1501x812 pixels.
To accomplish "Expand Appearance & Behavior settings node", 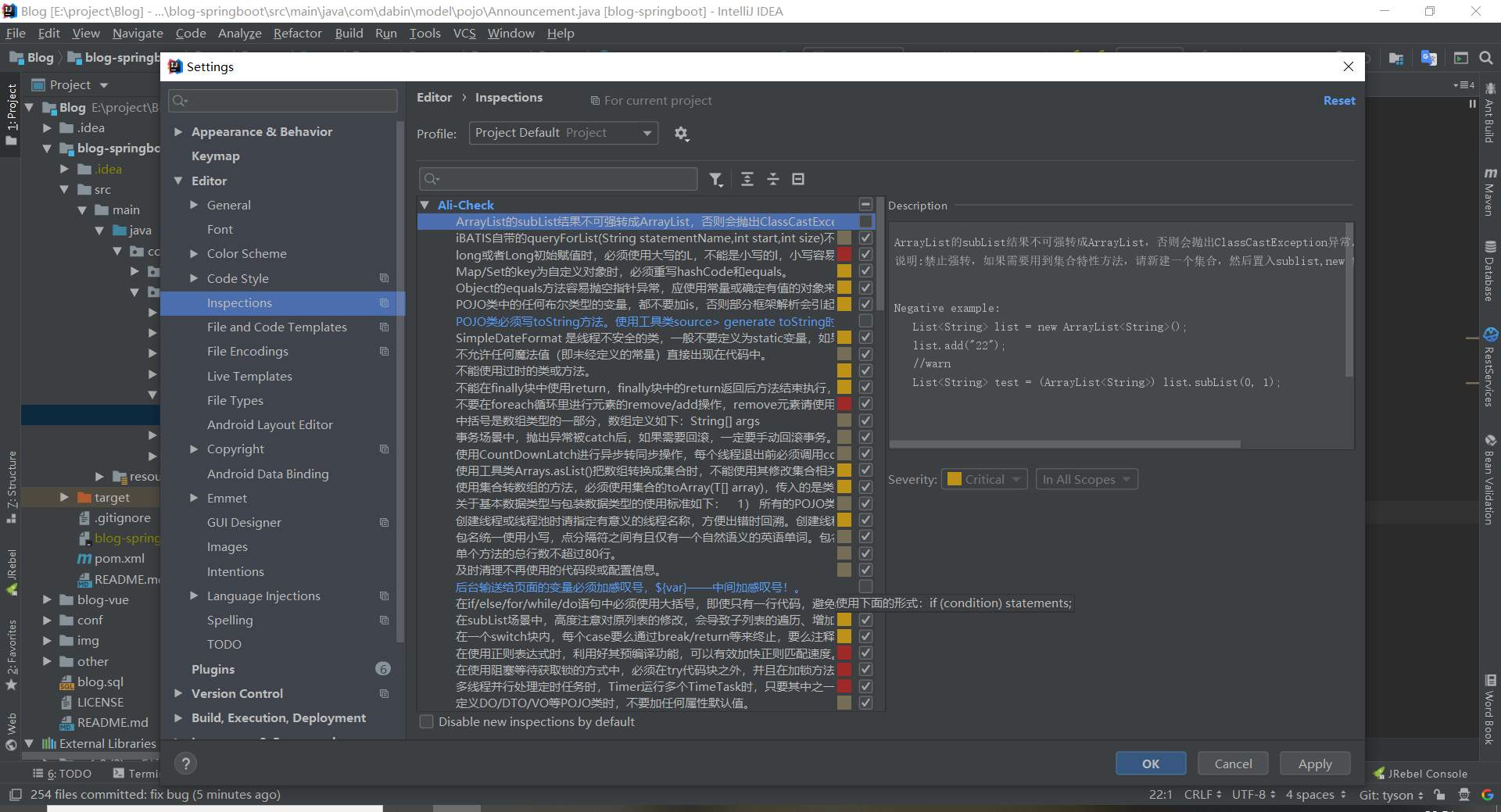I will [178, 132].
